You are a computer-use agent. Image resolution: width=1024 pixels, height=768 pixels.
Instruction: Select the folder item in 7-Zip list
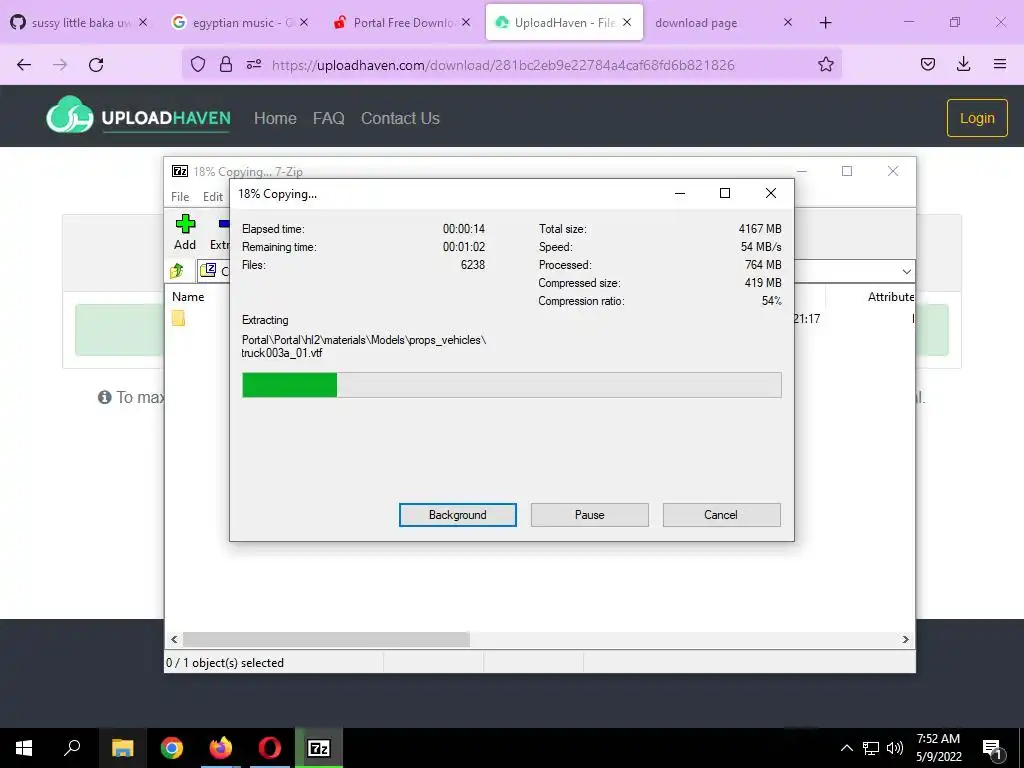(178, 318)
